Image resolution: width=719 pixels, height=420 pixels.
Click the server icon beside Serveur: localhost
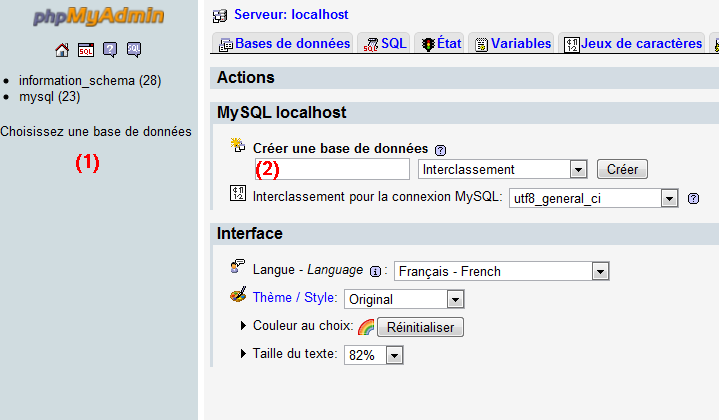click(x=220, y=16)
